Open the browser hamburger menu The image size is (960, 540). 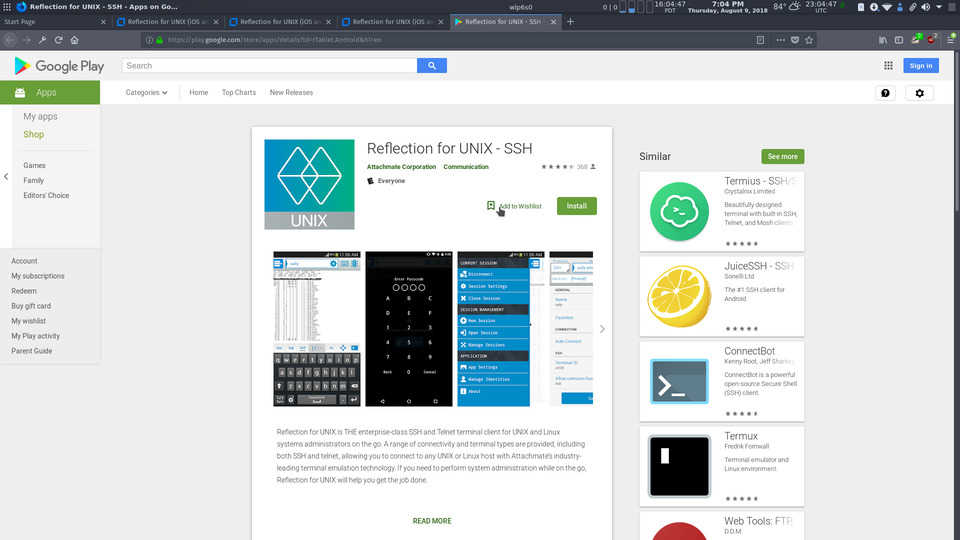[951, 40]
